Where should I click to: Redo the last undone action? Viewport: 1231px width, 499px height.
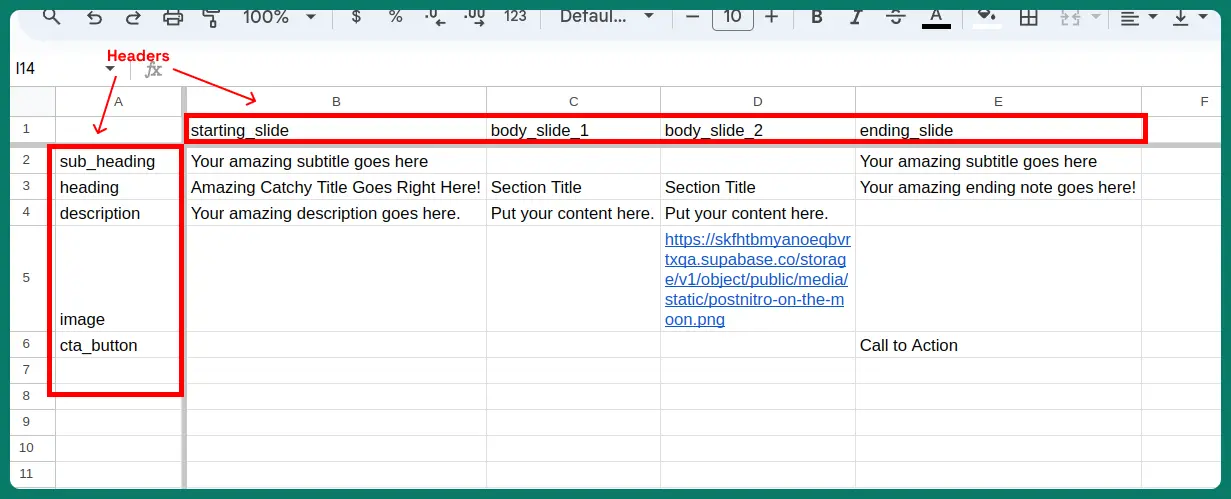133,16
